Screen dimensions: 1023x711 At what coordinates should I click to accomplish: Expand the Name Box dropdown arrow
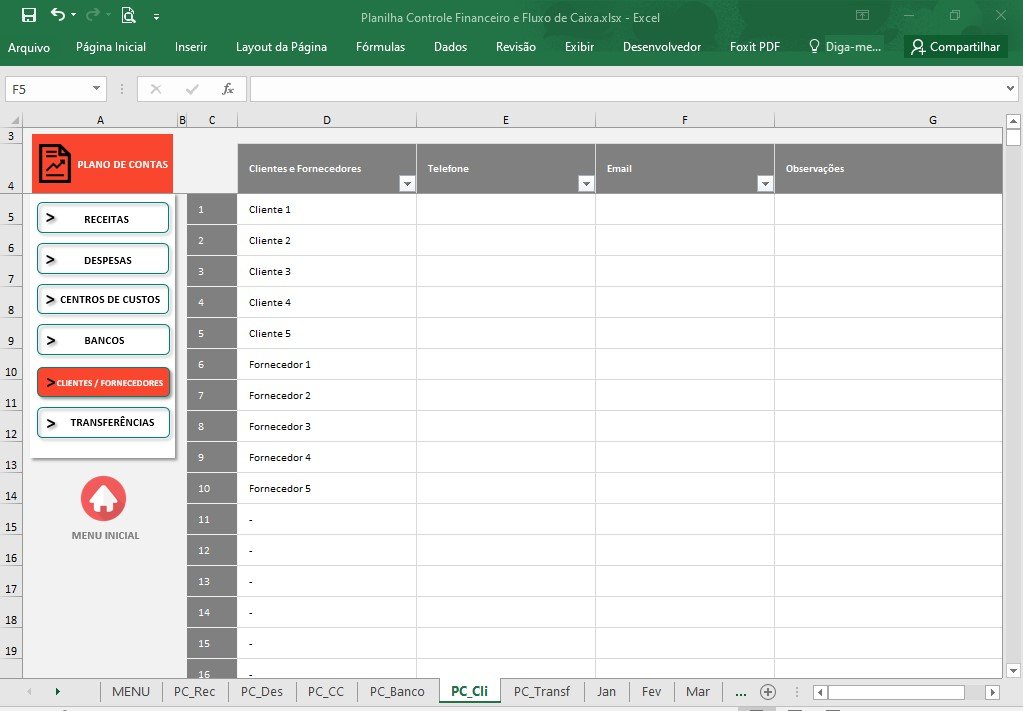pyautogui.click(x=97, y=89)
